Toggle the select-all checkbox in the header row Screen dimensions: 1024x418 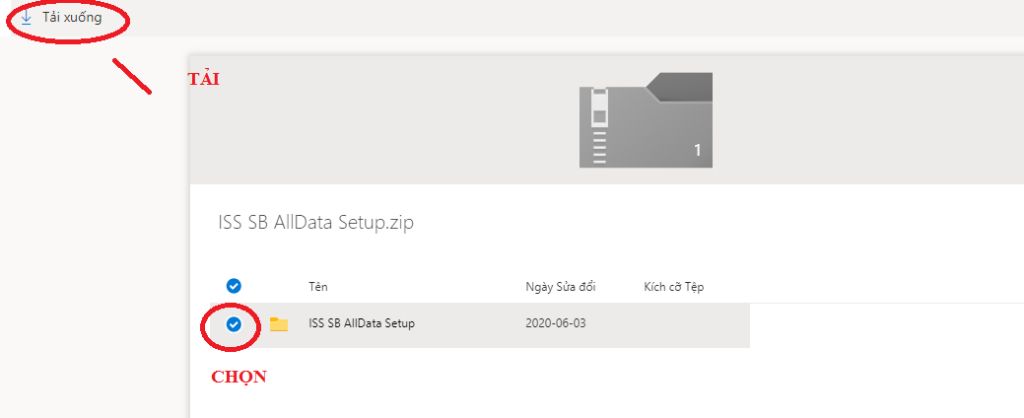coord(234,287)
